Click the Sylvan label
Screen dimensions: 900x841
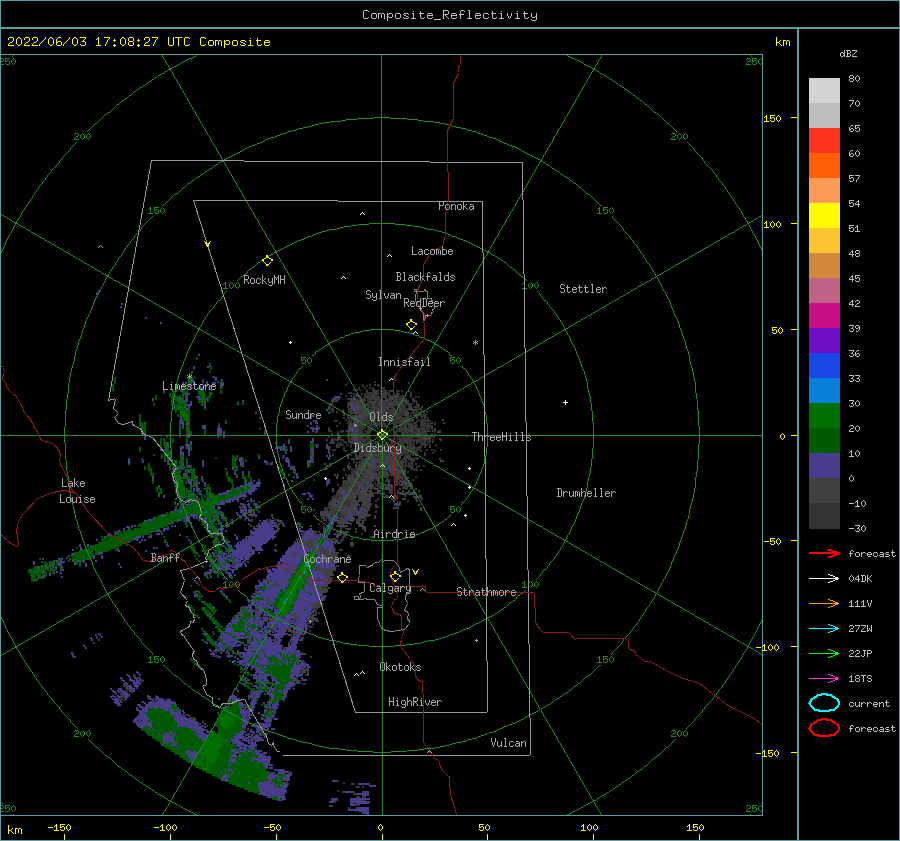click(383, 295)
